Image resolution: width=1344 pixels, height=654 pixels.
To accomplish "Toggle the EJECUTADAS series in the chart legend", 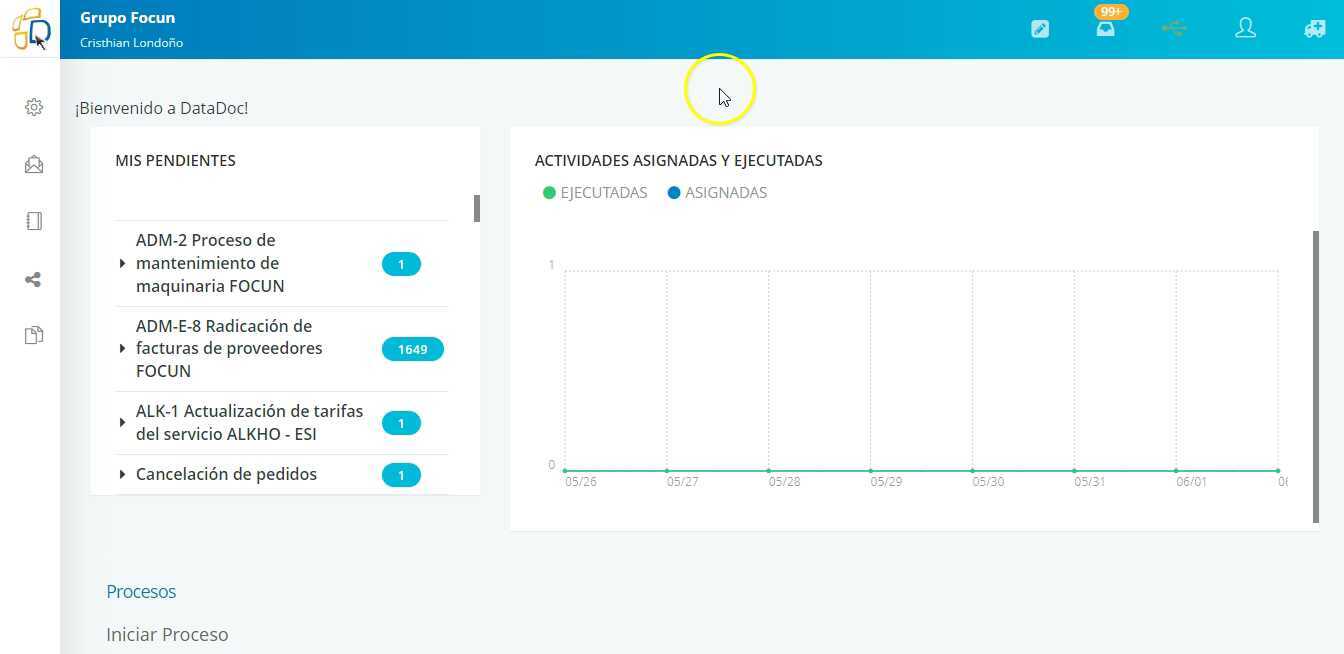I will click(595, 192).
